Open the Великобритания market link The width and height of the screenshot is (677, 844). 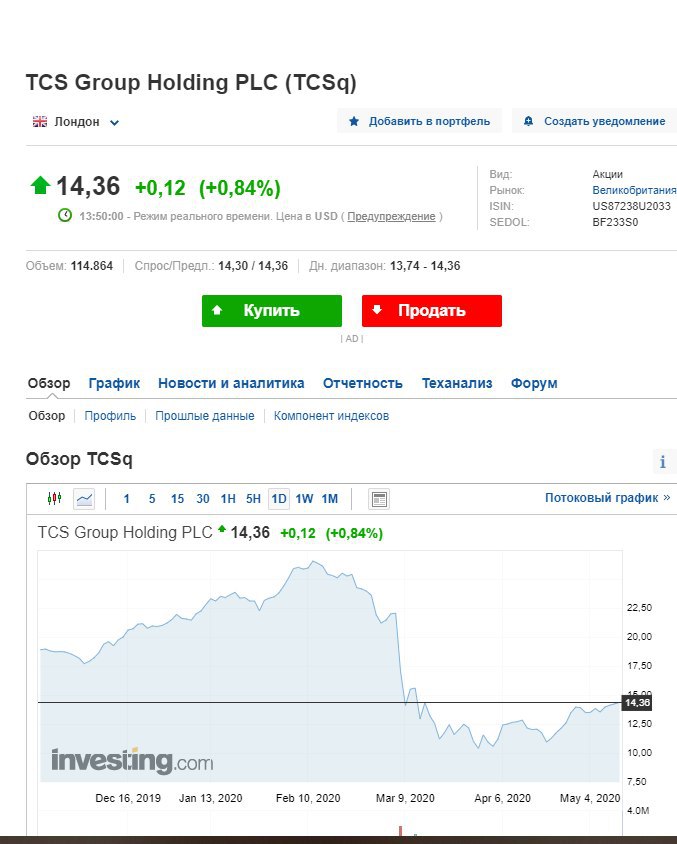coord(634,190)
